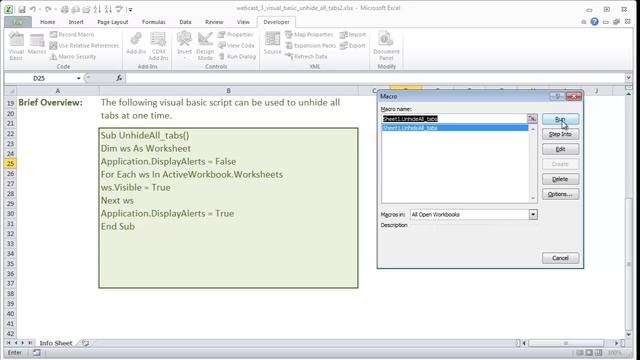Image resolution: width=640 pixels, height=360 pixels.
Task: Click the Select All corner button
Action: [x=10, y=91]
